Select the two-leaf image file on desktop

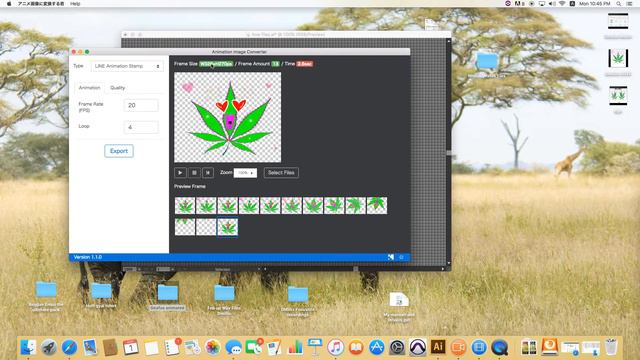tap(618, 96)
